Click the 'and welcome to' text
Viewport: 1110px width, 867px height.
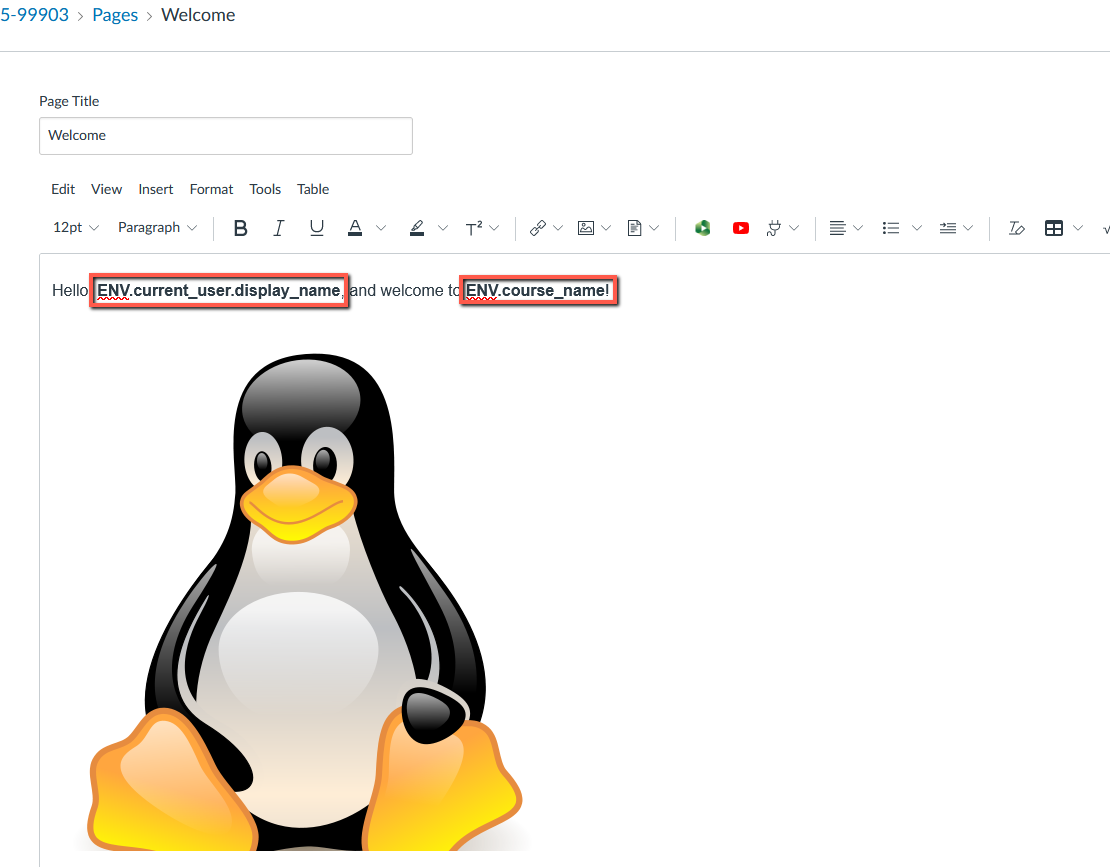coord(406,291)
